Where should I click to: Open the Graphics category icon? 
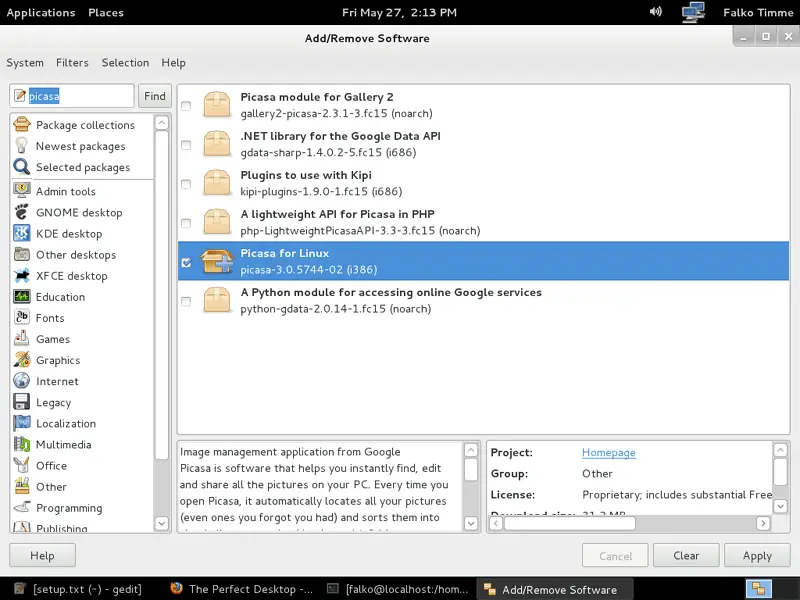click(21, 360)
